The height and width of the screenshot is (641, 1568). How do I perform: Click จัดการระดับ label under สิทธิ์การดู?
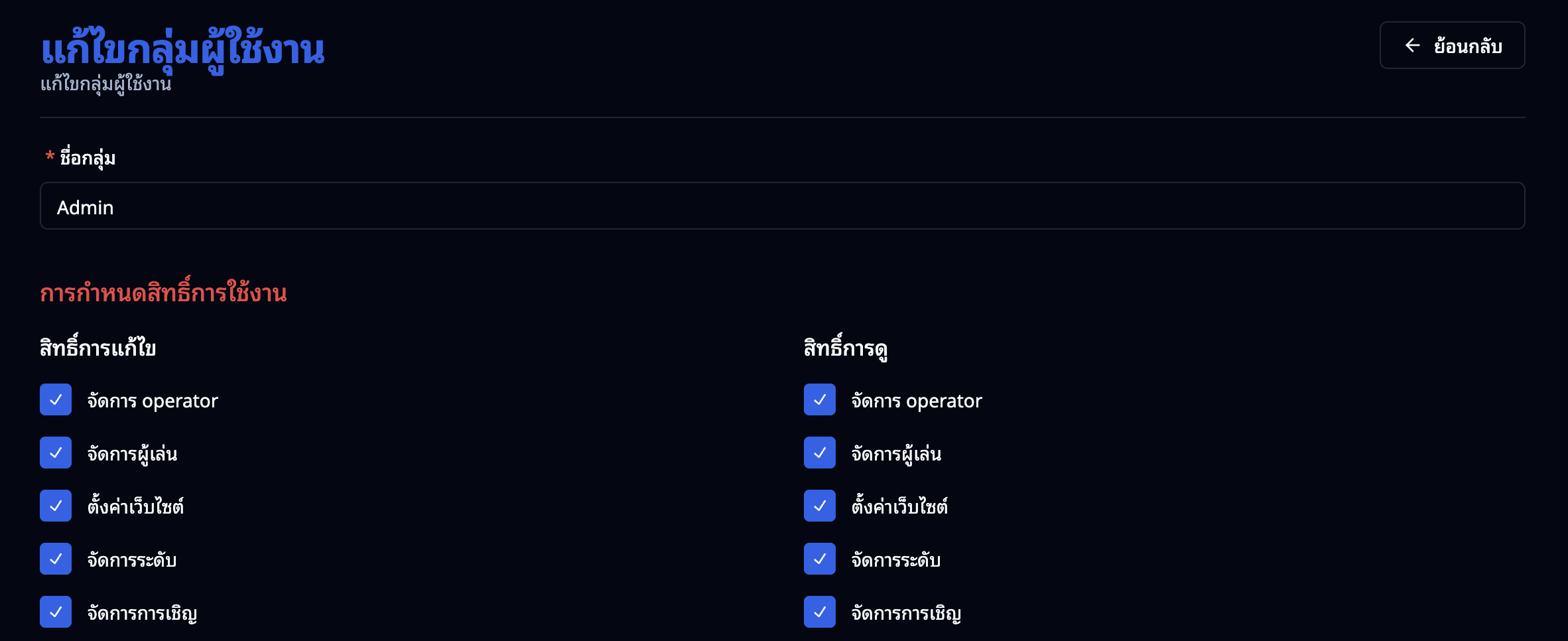click(x=895, y=560)
